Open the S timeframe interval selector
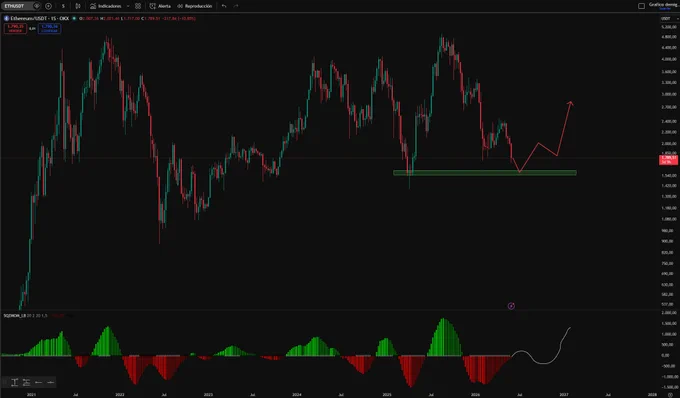Image resolution: width=680 pixels, height=398 pixels. click(x=63, y=6)
